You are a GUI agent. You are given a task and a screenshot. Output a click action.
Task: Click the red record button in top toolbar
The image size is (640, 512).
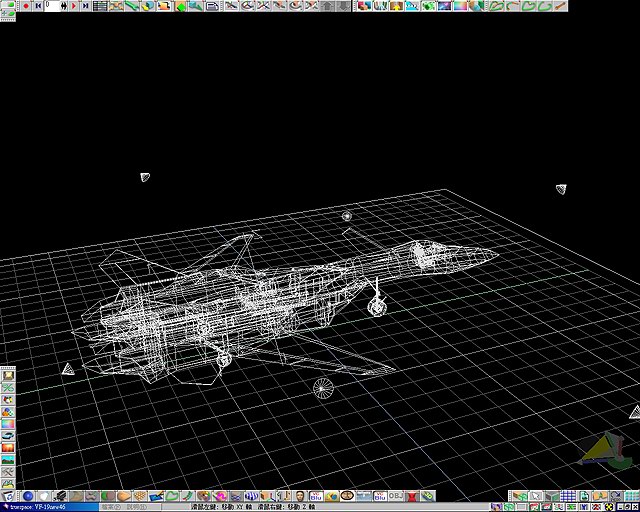pos(24,6)
